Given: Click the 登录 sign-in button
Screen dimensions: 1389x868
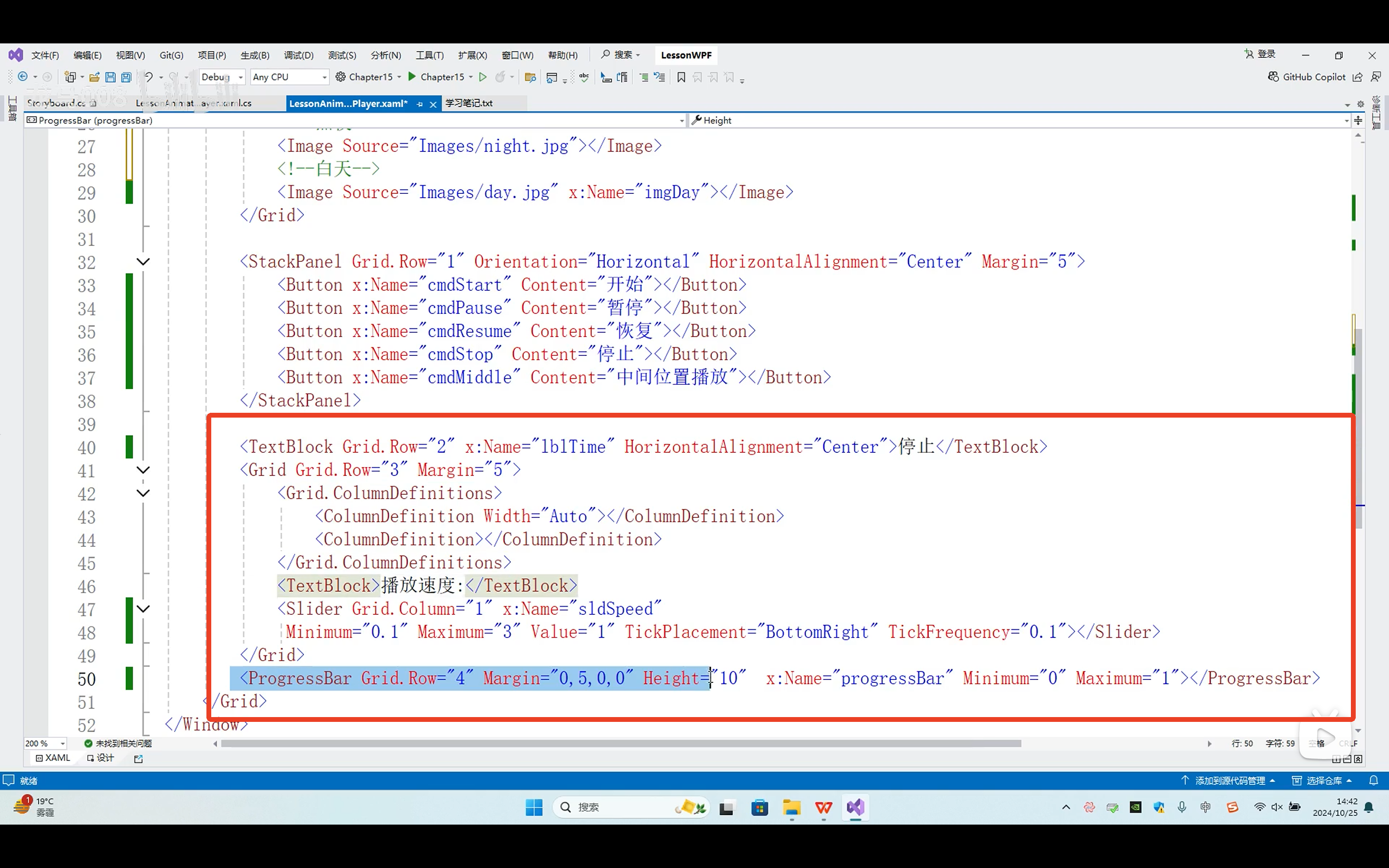Looking at the screenshot, I should click(x=1260, y=54).
